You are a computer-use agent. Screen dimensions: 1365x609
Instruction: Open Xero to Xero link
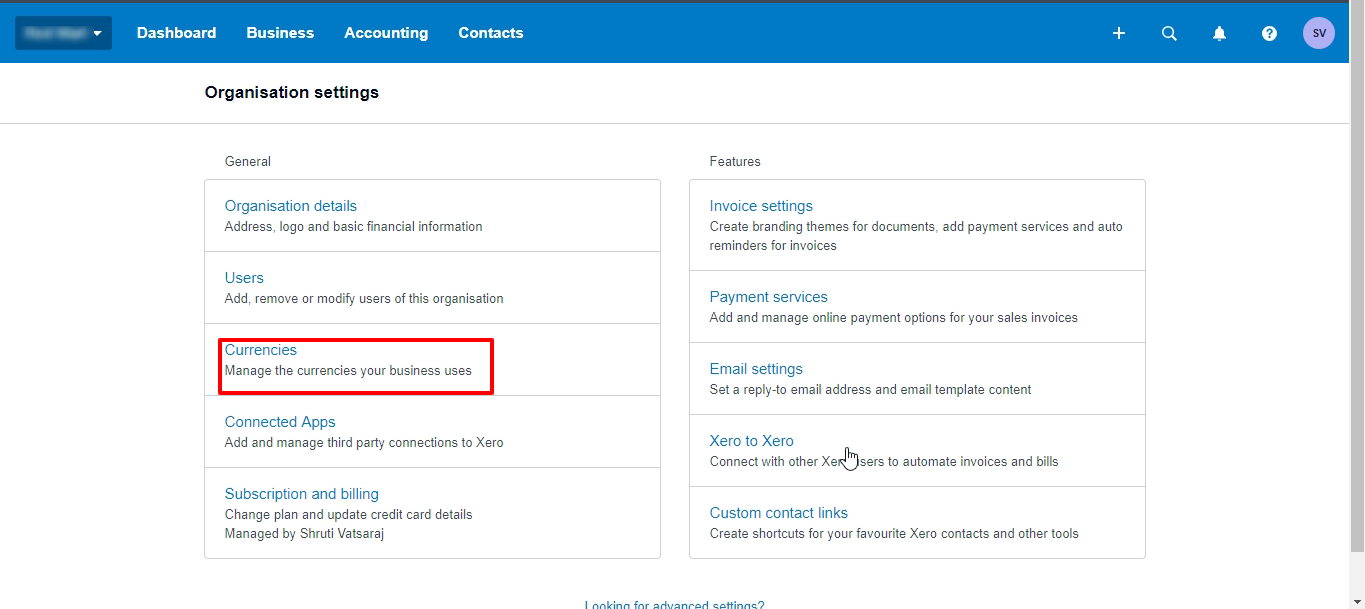click(x=752, y=441)
